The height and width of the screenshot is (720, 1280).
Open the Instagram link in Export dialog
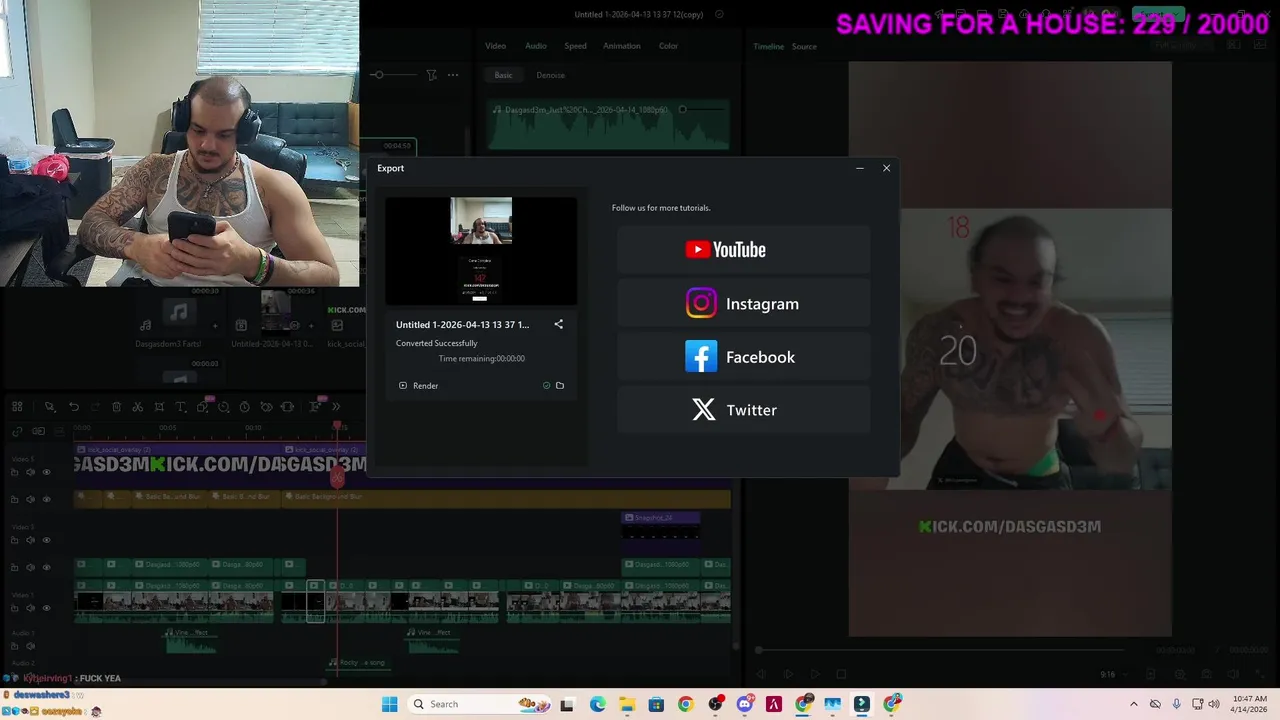pyautogui.click(x=743, y=303)
